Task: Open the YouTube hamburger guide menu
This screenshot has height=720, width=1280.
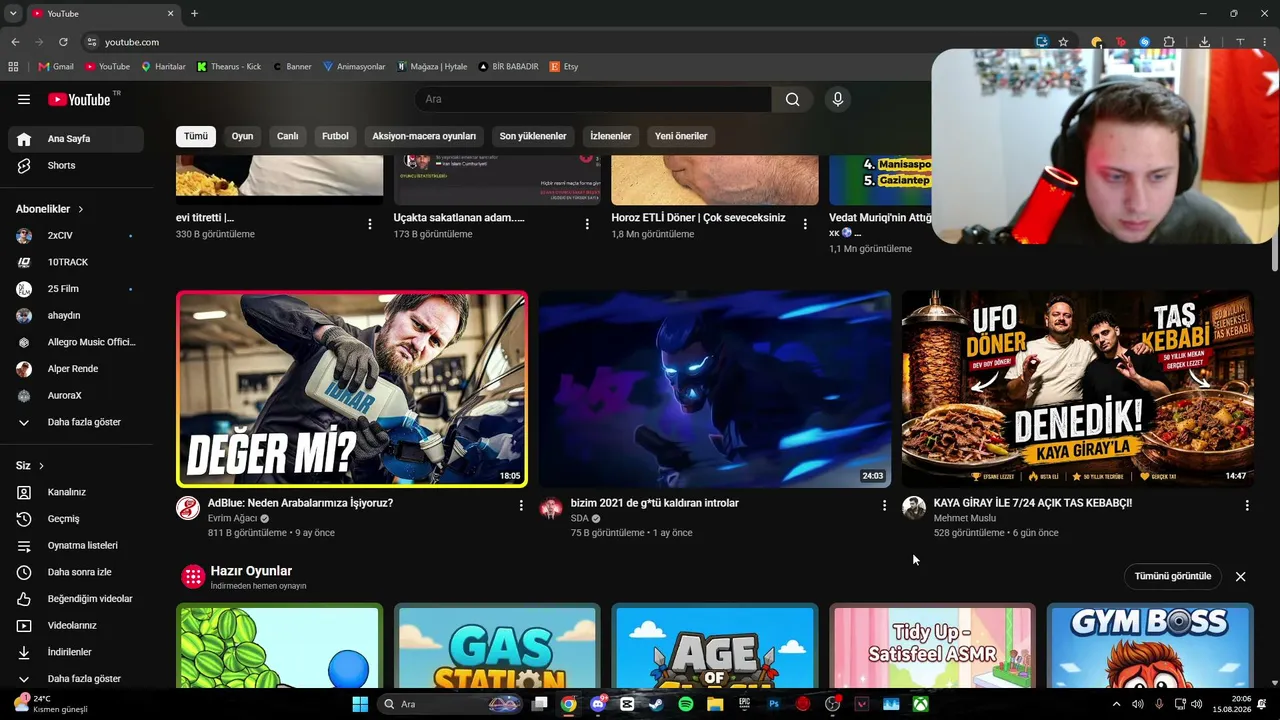Action: (x=24, y=99)
